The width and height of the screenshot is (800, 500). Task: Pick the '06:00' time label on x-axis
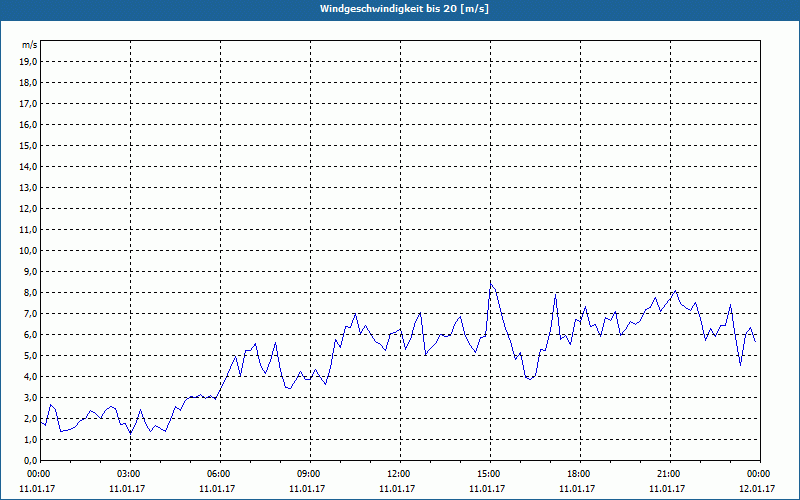(220, 474)
